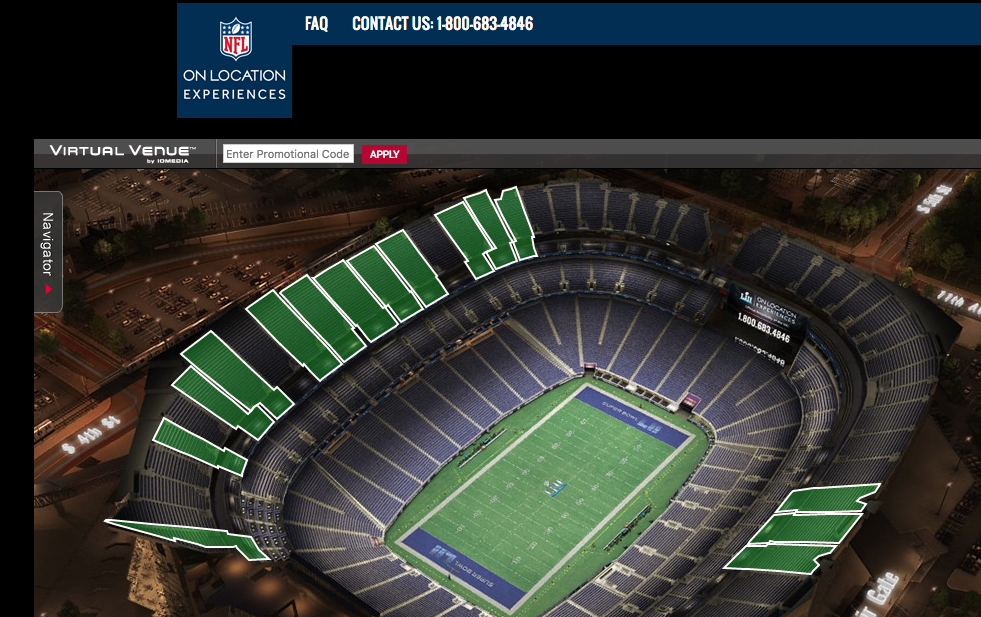Select the middle green section on right side
The width and height of the screenshot is (981, 617).
click(x=807, y=528)
